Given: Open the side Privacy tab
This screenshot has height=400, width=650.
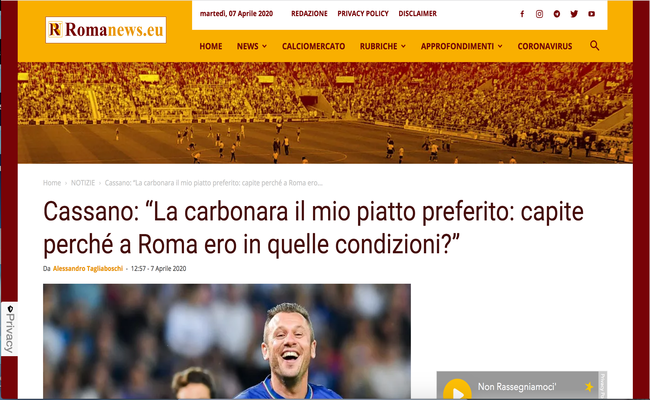Looking at the screenshot, I should [x=9, y=329].
